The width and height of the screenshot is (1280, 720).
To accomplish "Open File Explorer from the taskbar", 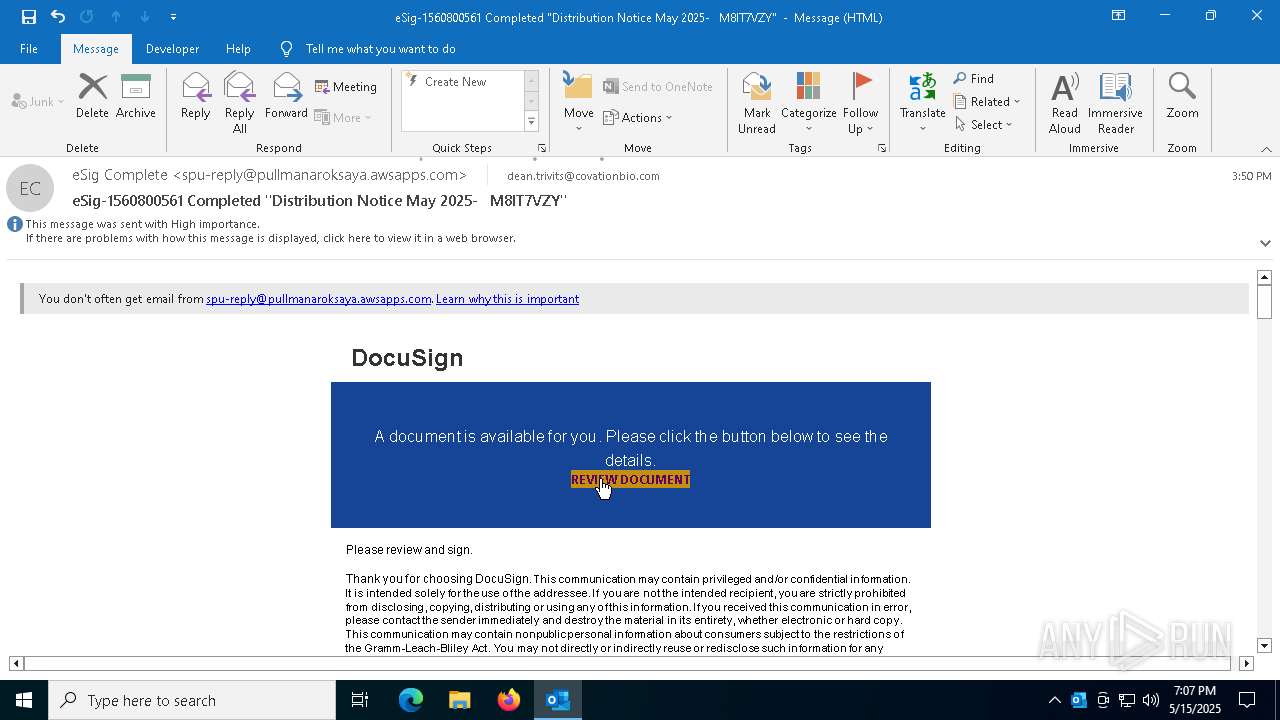I will (x=459, y=700).
